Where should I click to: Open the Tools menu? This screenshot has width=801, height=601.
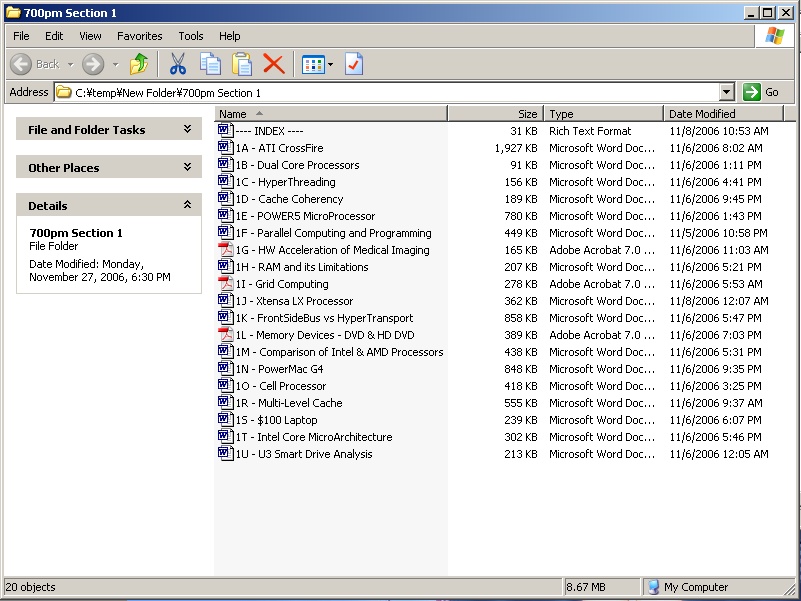coord(191,36)
